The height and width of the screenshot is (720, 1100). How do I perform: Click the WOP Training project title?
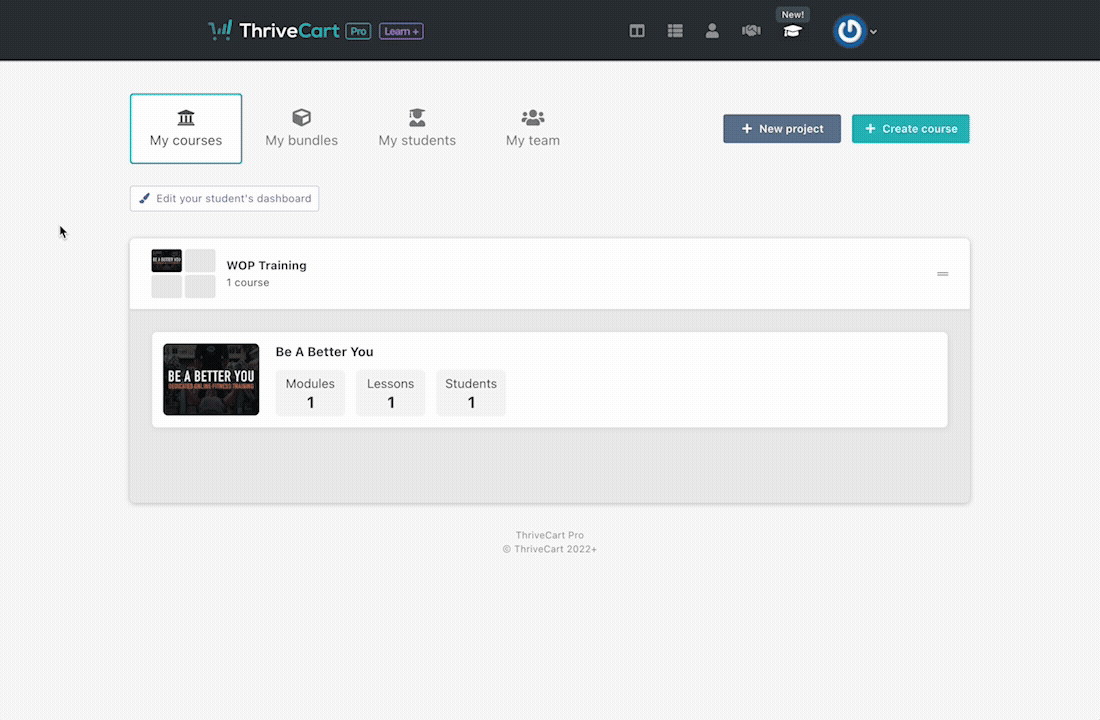[x=267, y=265]
